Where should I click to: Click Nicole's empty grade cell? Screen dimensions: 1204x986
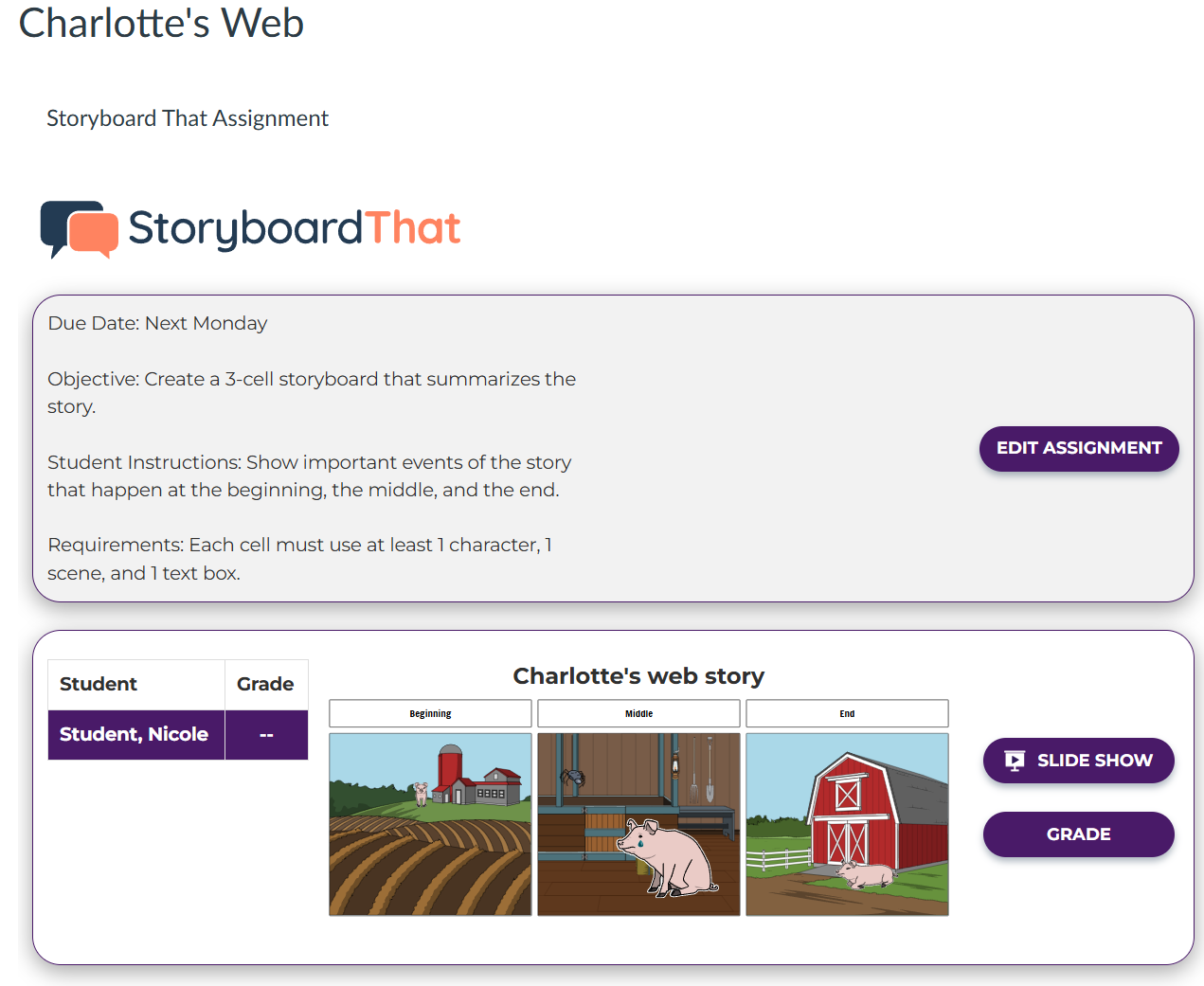click(266, 735)
